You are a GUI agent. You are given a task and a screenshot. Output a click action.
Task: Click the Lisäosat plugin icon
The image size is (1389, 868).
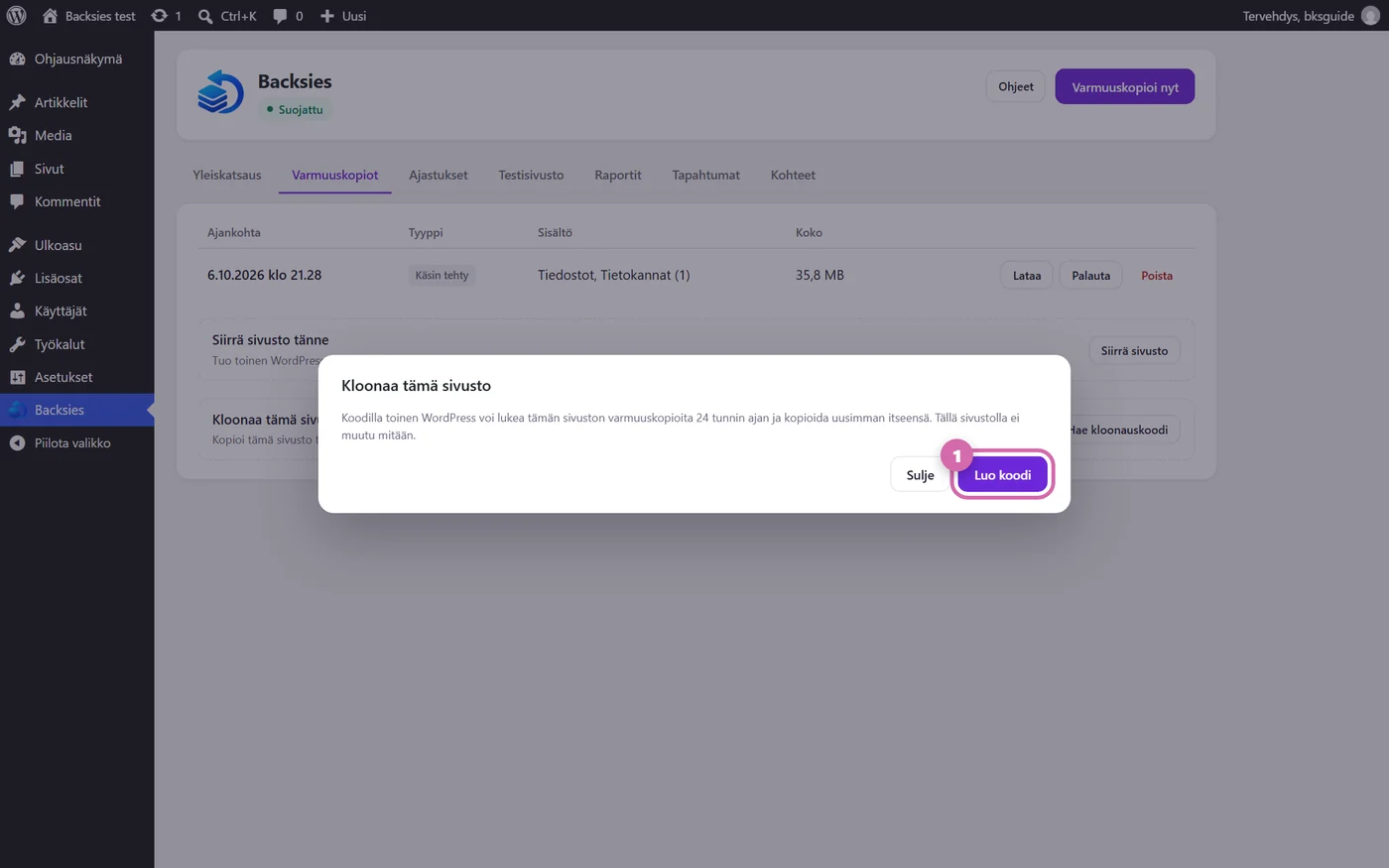[x=17, y=278]
